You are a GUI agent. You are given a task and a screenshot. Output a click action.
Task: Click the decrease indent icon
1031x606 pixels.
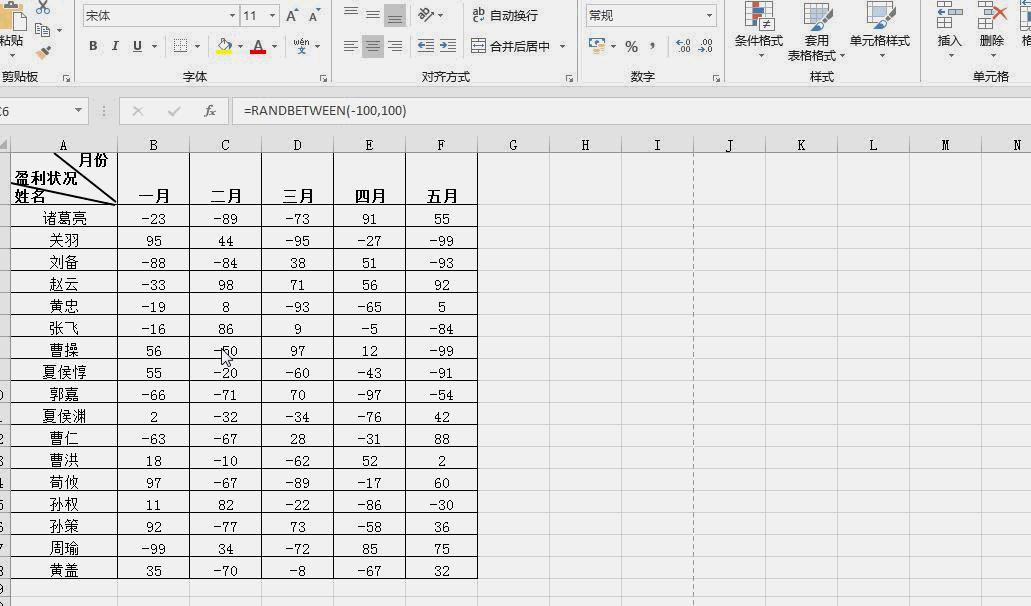click(423, 46)
